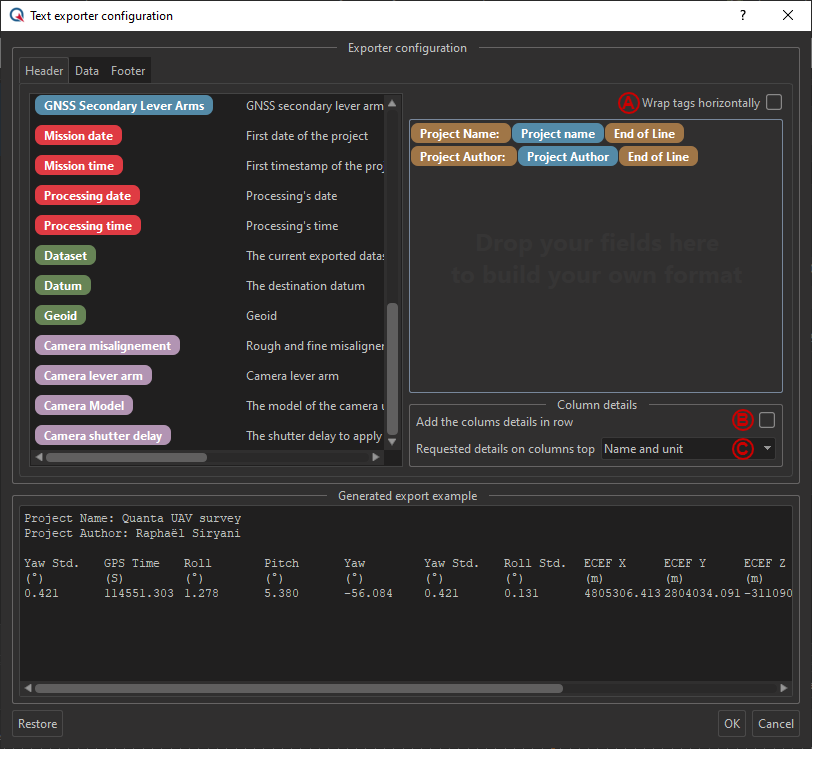Select the GNSS Secondary Lever Arms tag

pos(123,105)
